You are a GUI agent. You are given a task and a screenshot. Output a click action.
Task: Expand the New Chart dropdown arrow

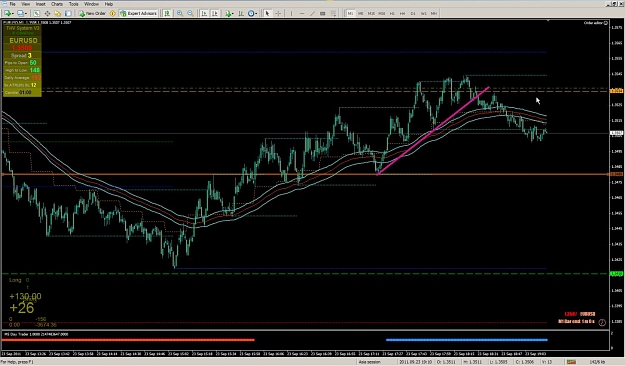coord(13,14)
